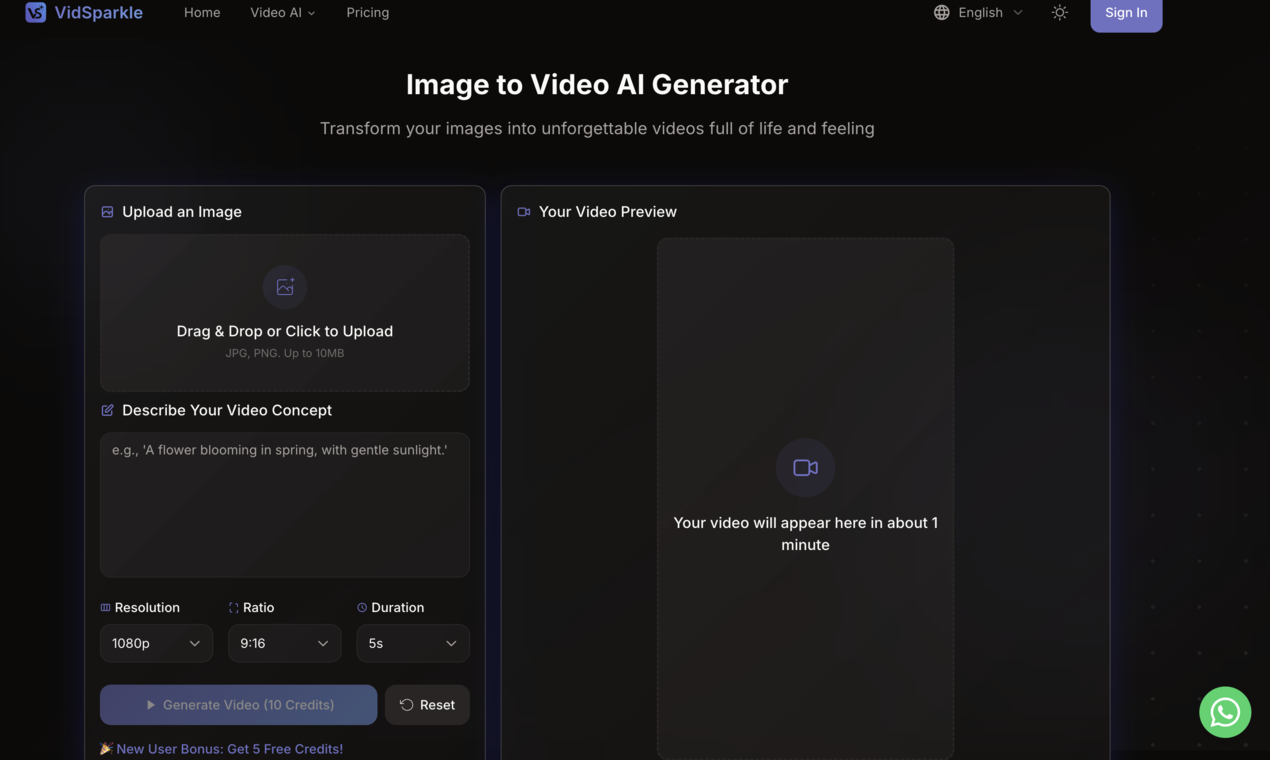Click the Reset button
This screenshot has width=1270, height=760.
427,705
